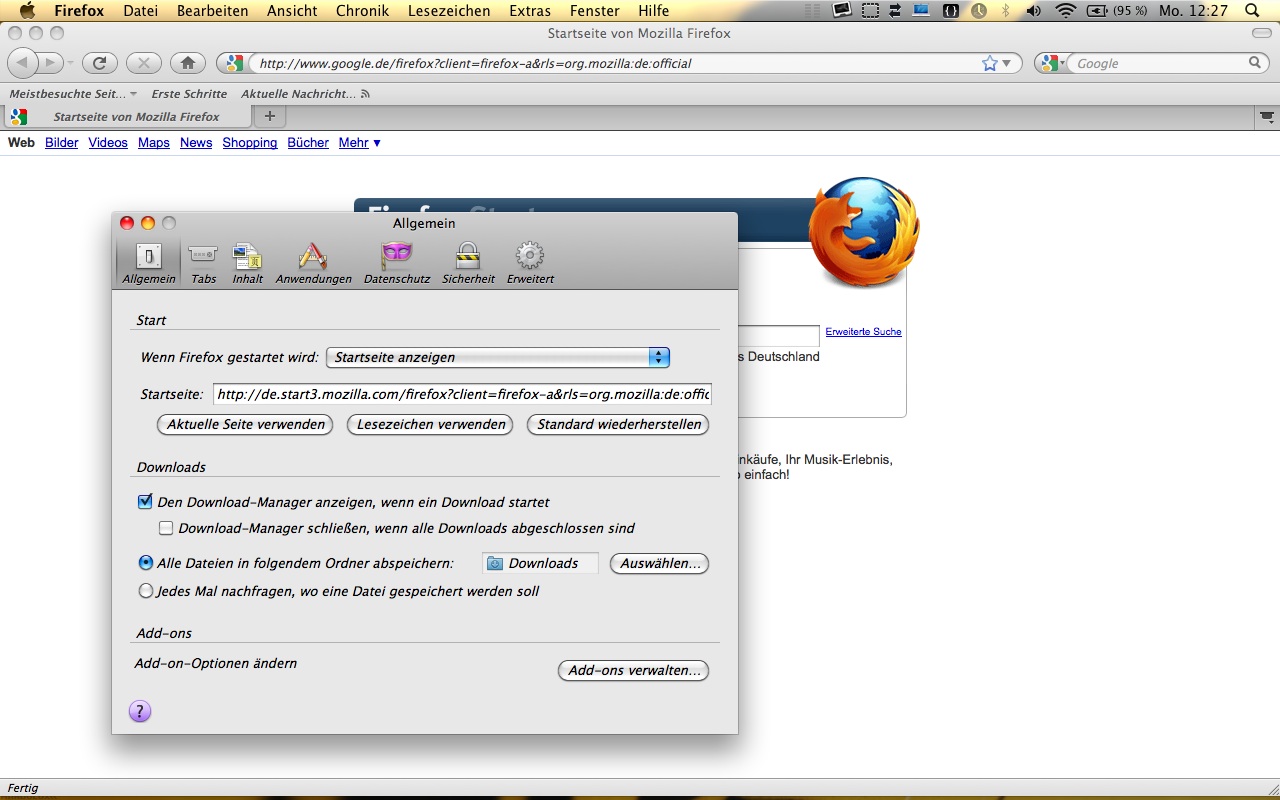The image size is (1280, 800).
Task: Click the sync arrows menu bar icon
Action: (895, 11)
